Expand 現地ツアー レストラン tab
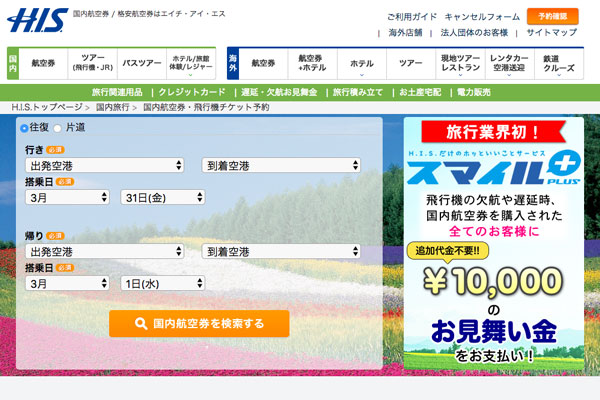 pos(460,64)
